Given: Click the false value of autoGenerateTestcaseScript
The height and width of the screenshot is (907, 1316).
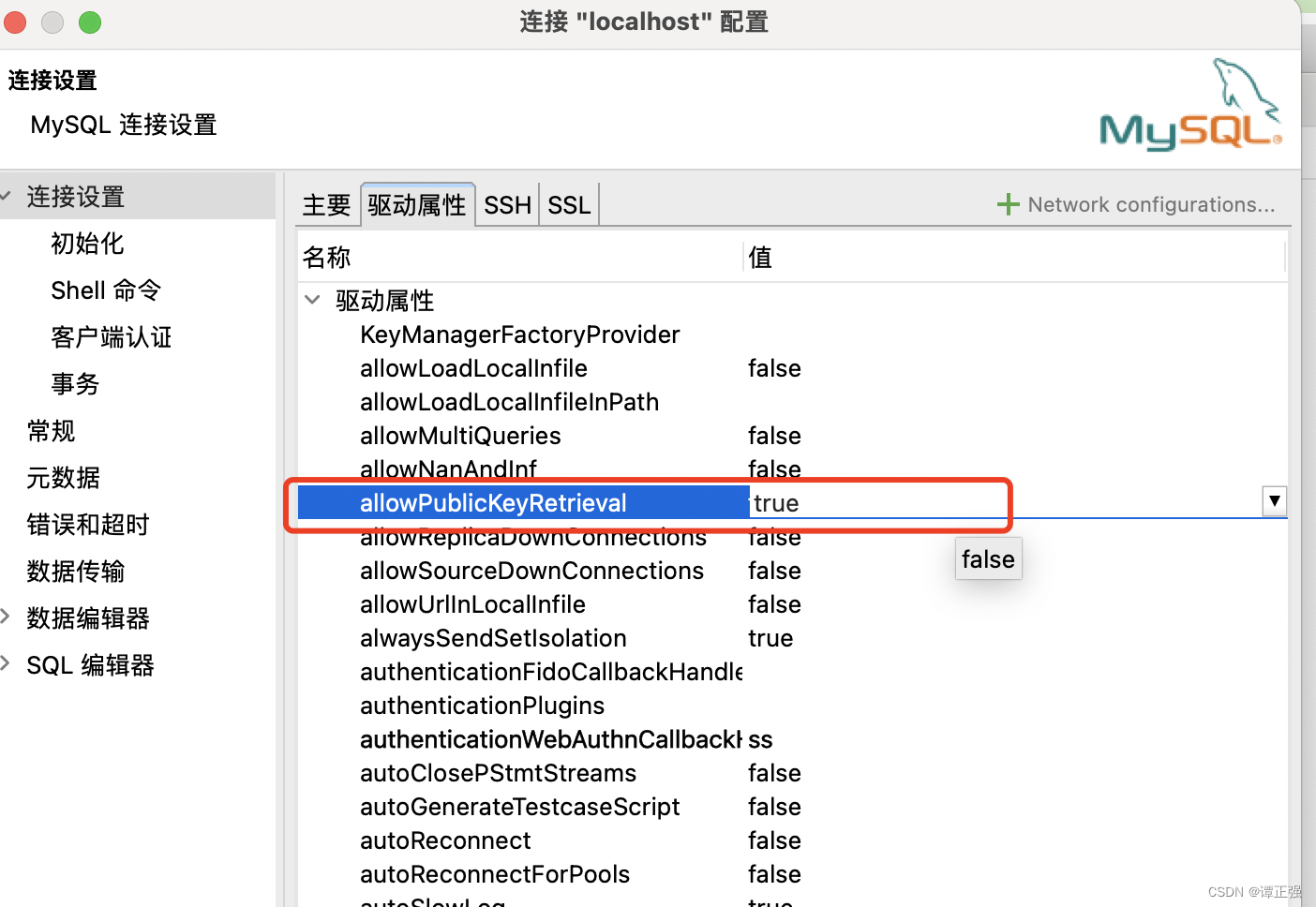Looking at the screenshot, I should tap(774, 807).
